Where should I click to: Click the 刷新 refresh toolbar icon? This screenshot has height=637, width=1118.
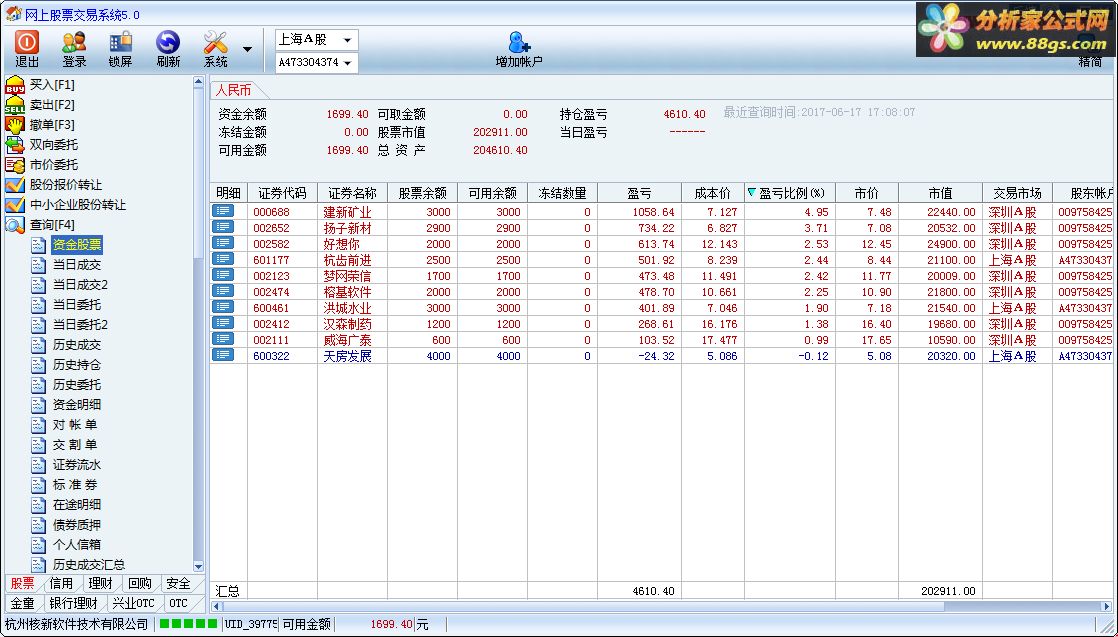pos(168,49)
